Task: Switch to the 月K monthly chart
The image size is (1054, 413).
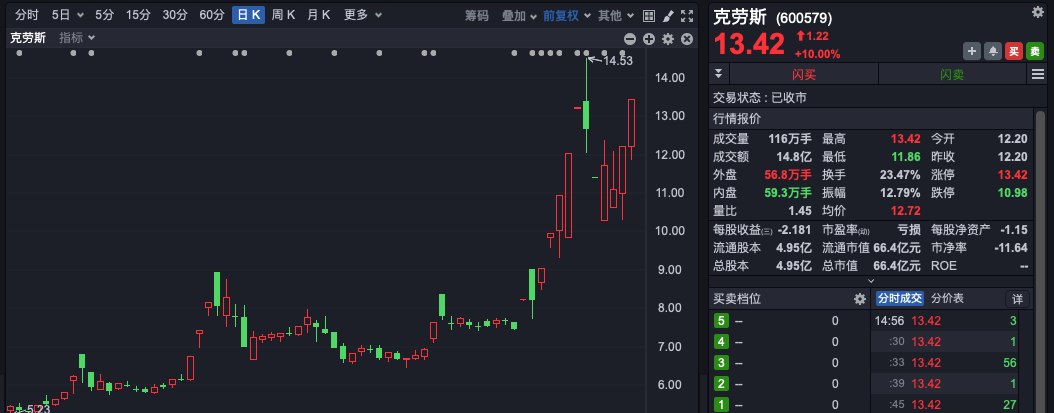Action: point(319,15)
